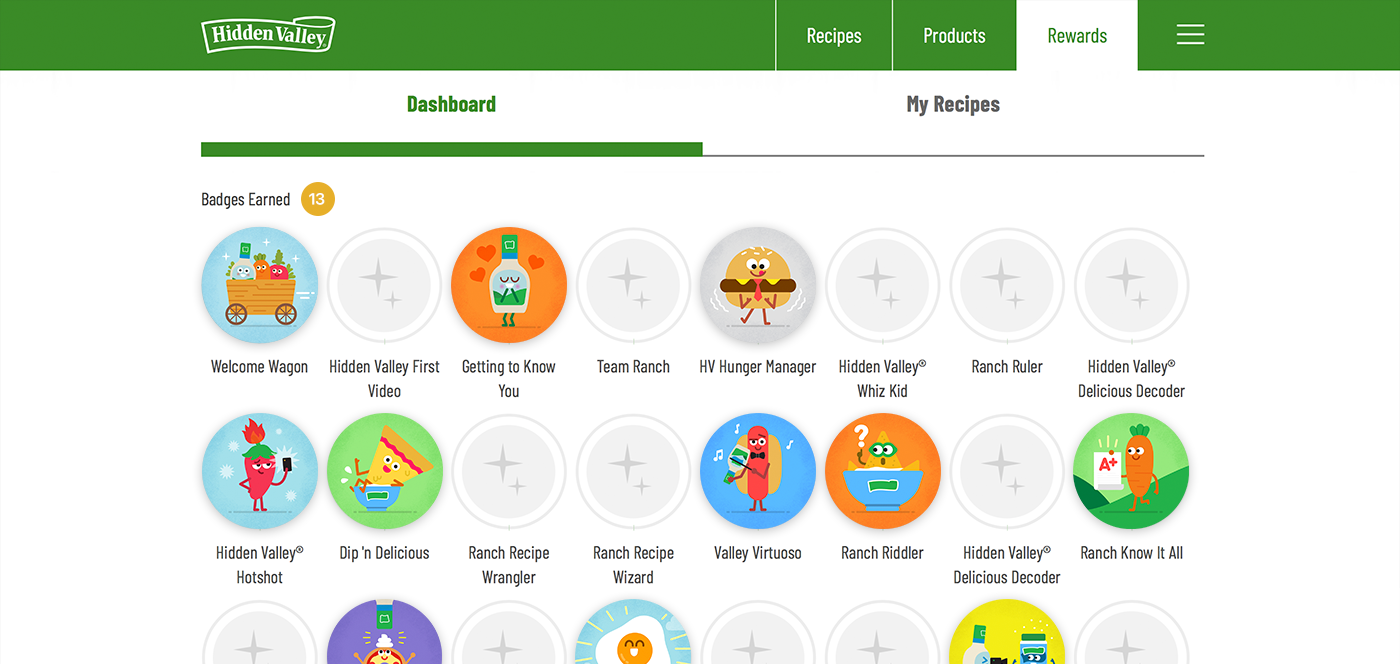1400x664 pixels.
Task: Select the locked Team Ranch badge
Action: coord(633,285)
